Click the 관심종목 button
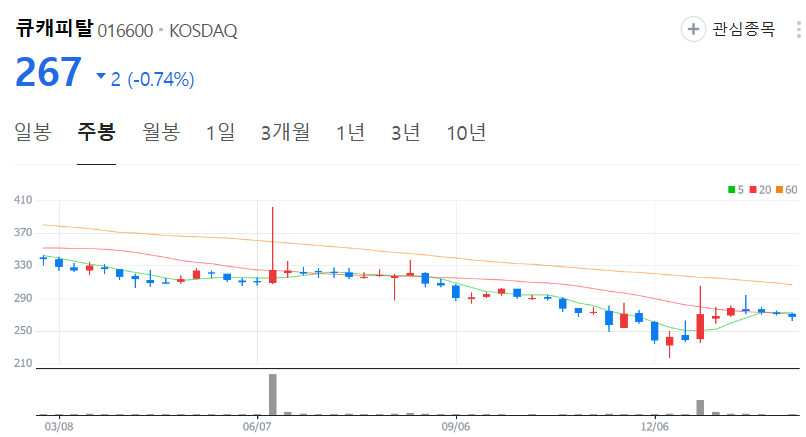This screenshot has width=806, height=437. click(743, 29)
